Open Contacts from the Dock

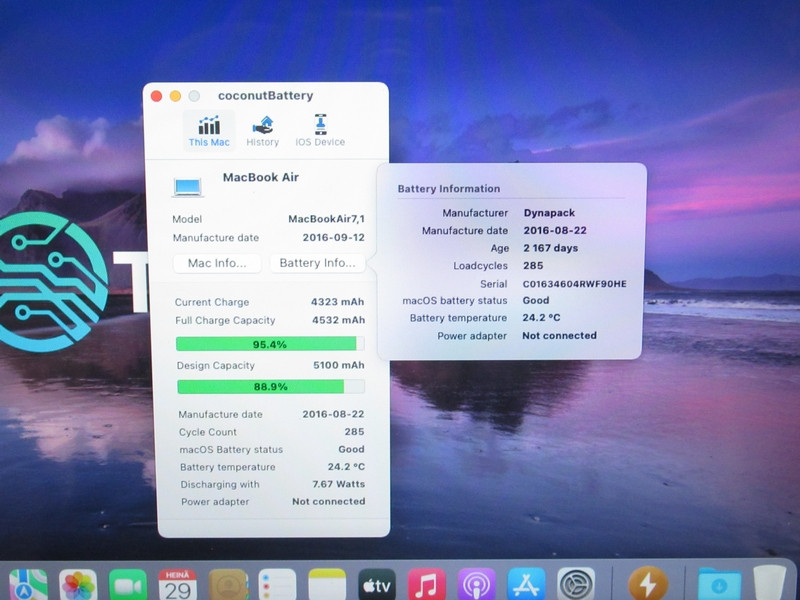point(228,585)
